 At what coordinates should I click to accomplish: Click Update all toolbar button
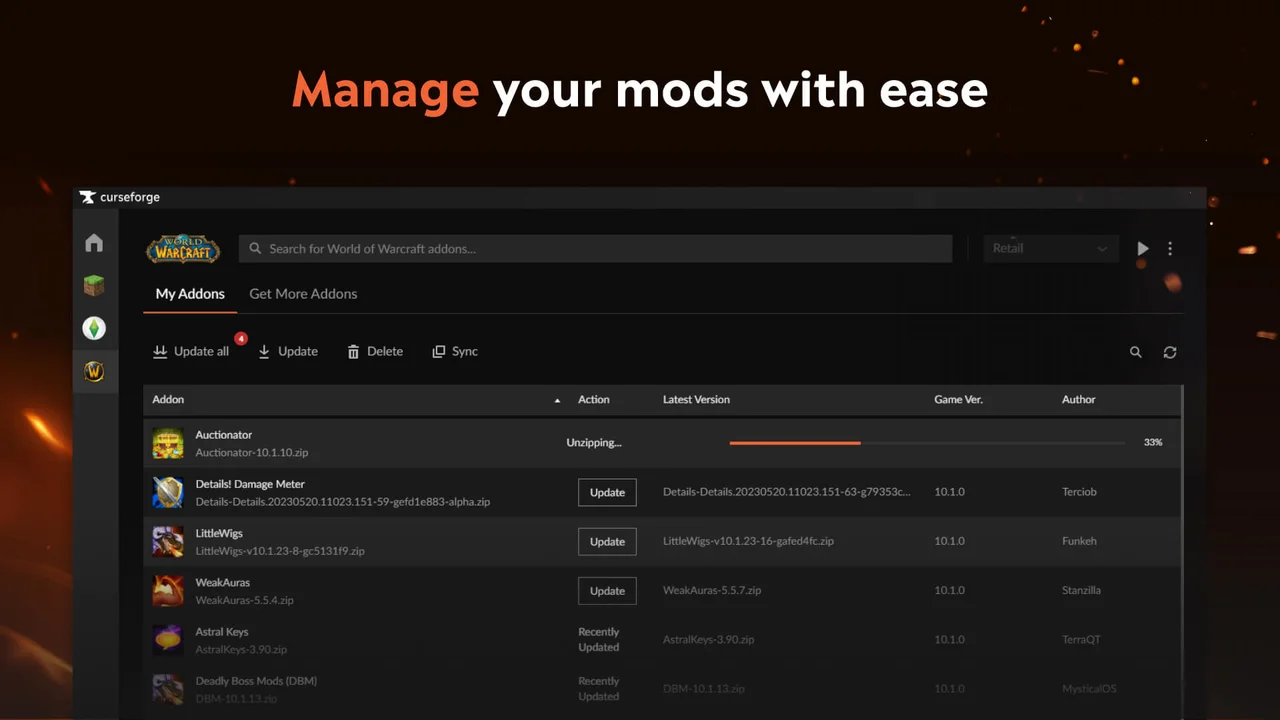click(191, 351)
